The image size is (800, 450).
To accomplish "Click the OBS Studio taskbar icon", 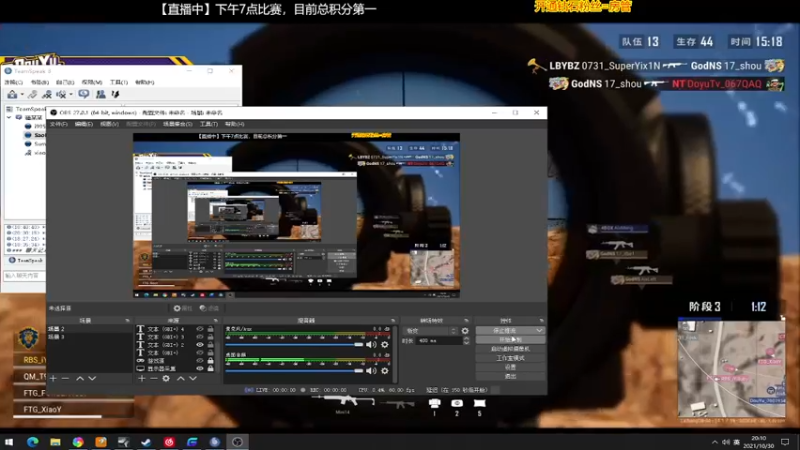I will click(237, 442).
